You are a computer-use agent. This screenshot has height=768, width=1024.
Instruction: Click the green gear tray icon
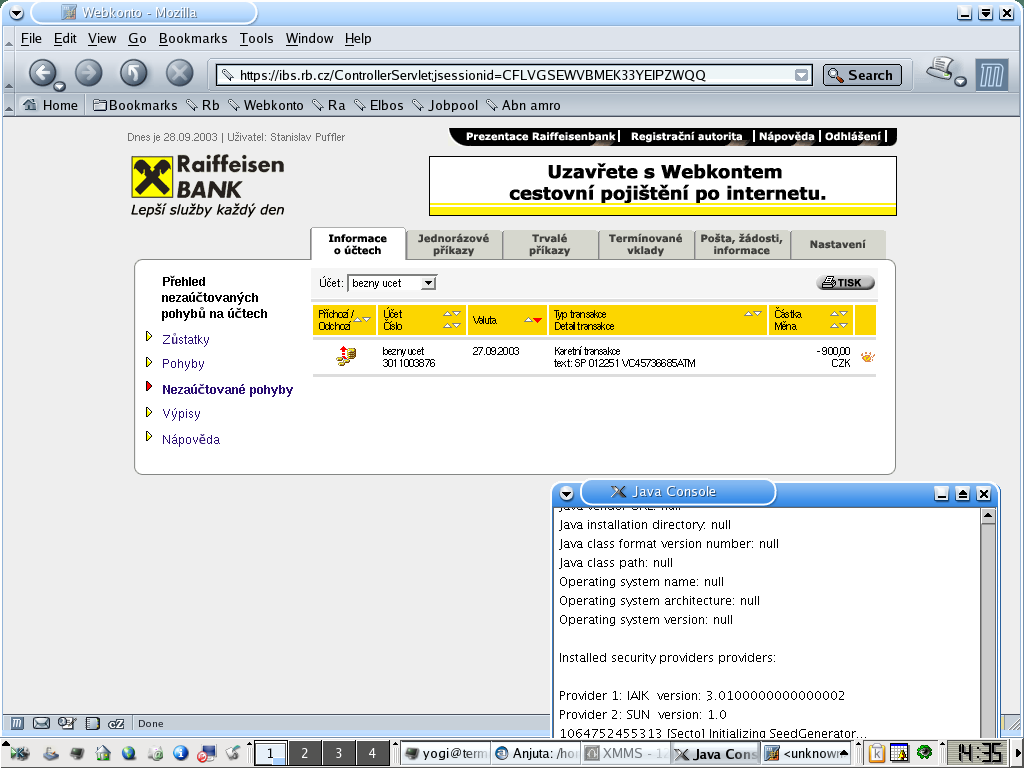(x=924, y=752)
